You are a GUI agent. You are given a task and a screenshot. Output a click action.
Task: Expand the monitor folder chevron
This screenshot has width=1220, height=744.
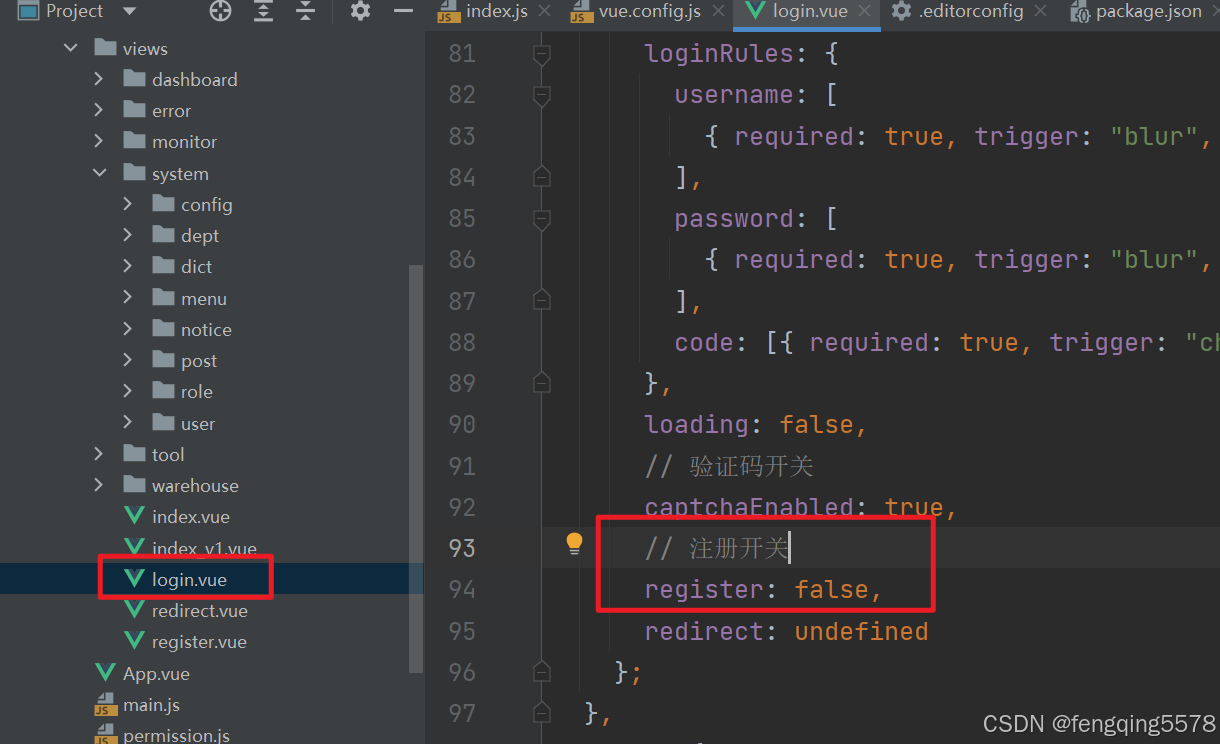tap(98, 141)
